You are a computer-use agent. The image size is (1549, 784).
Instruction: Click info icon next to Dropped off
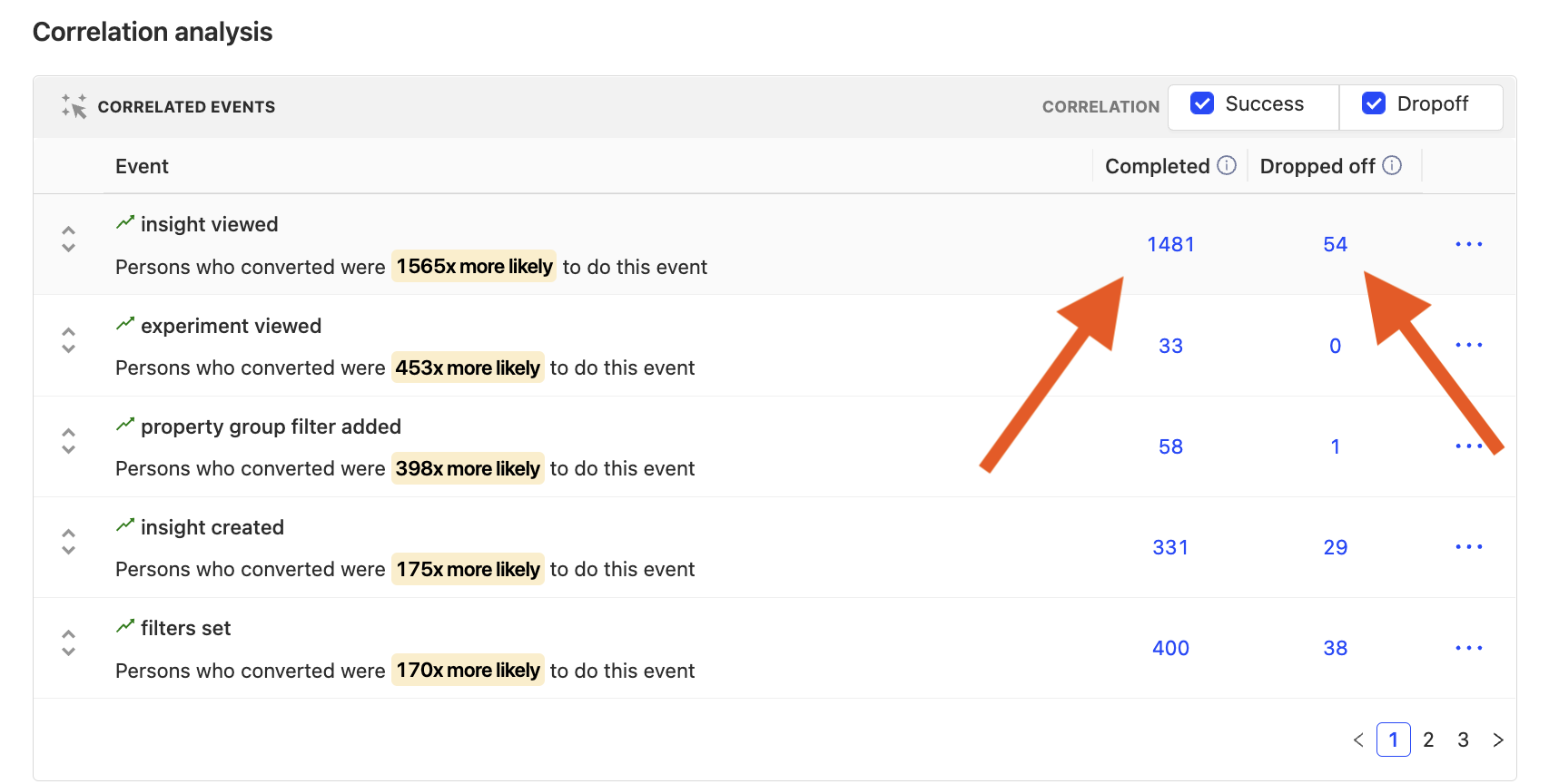(1392, 165)
